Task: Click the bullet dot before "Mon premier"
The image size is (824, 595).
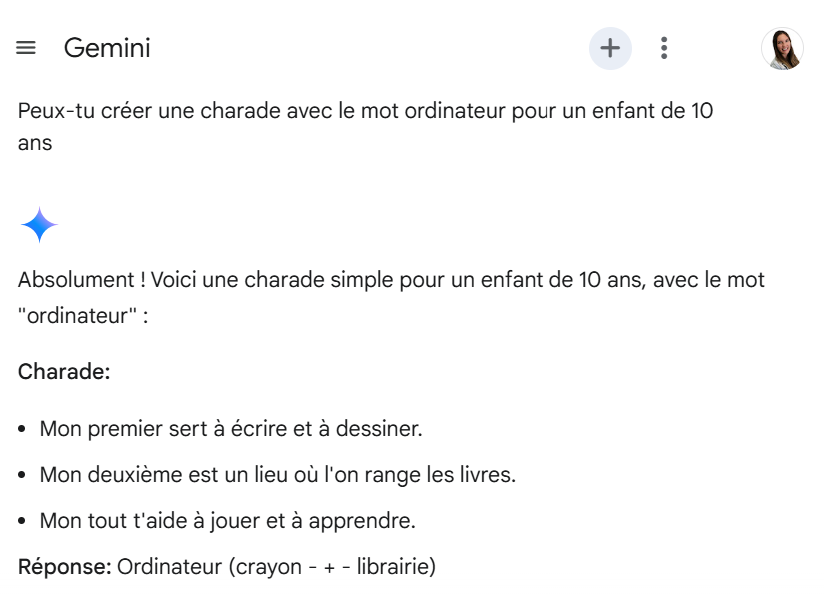Action: pyautogui.click(x=22, y=429)
